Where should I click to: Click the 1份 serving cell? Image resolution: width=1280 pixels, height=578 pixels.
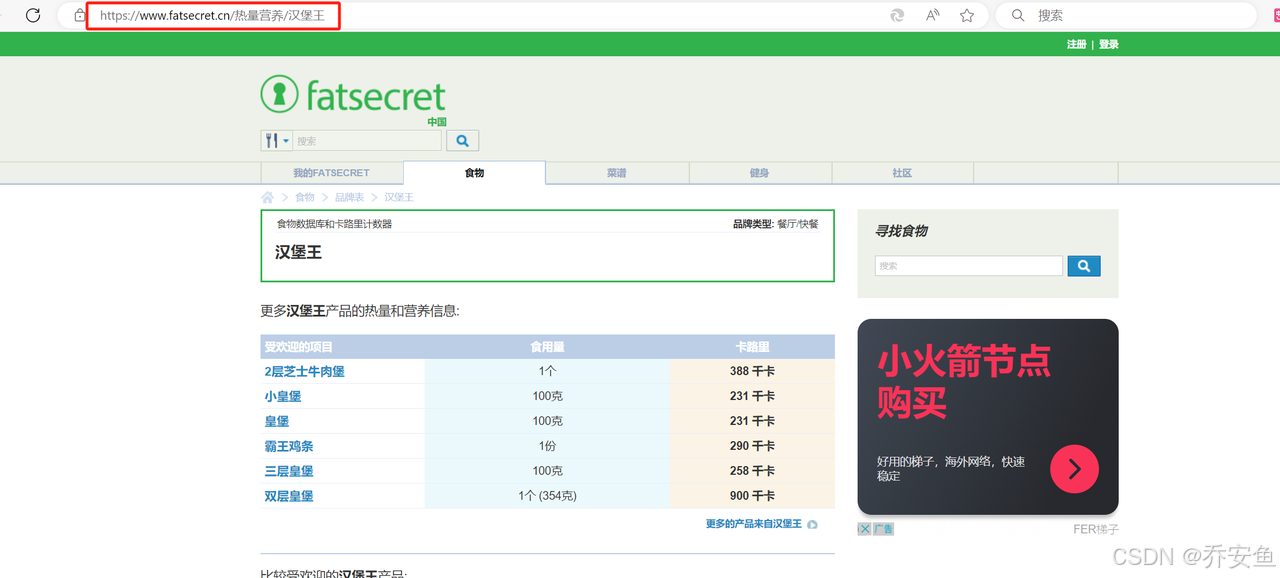(x=547, y=446)
